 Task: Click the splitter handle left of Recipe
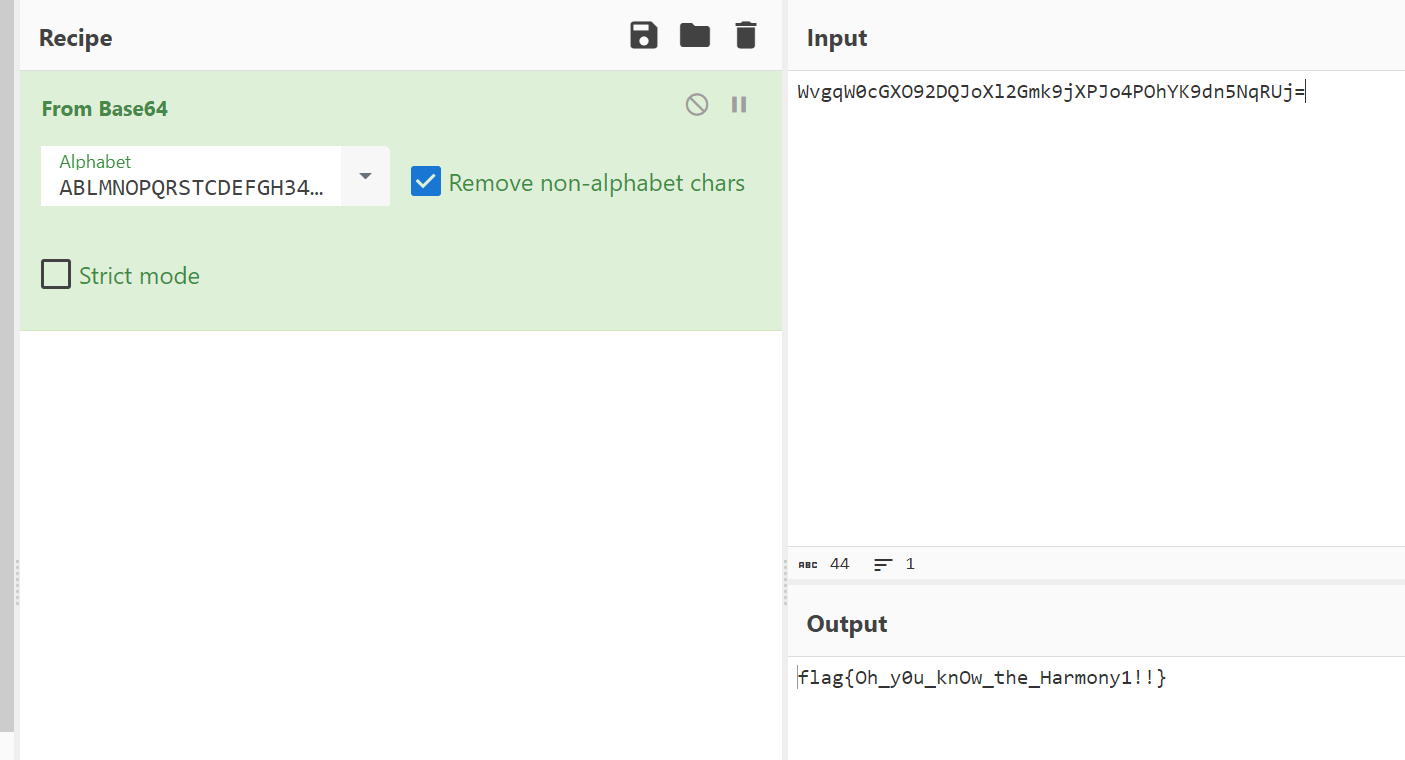tap(17, 582)
